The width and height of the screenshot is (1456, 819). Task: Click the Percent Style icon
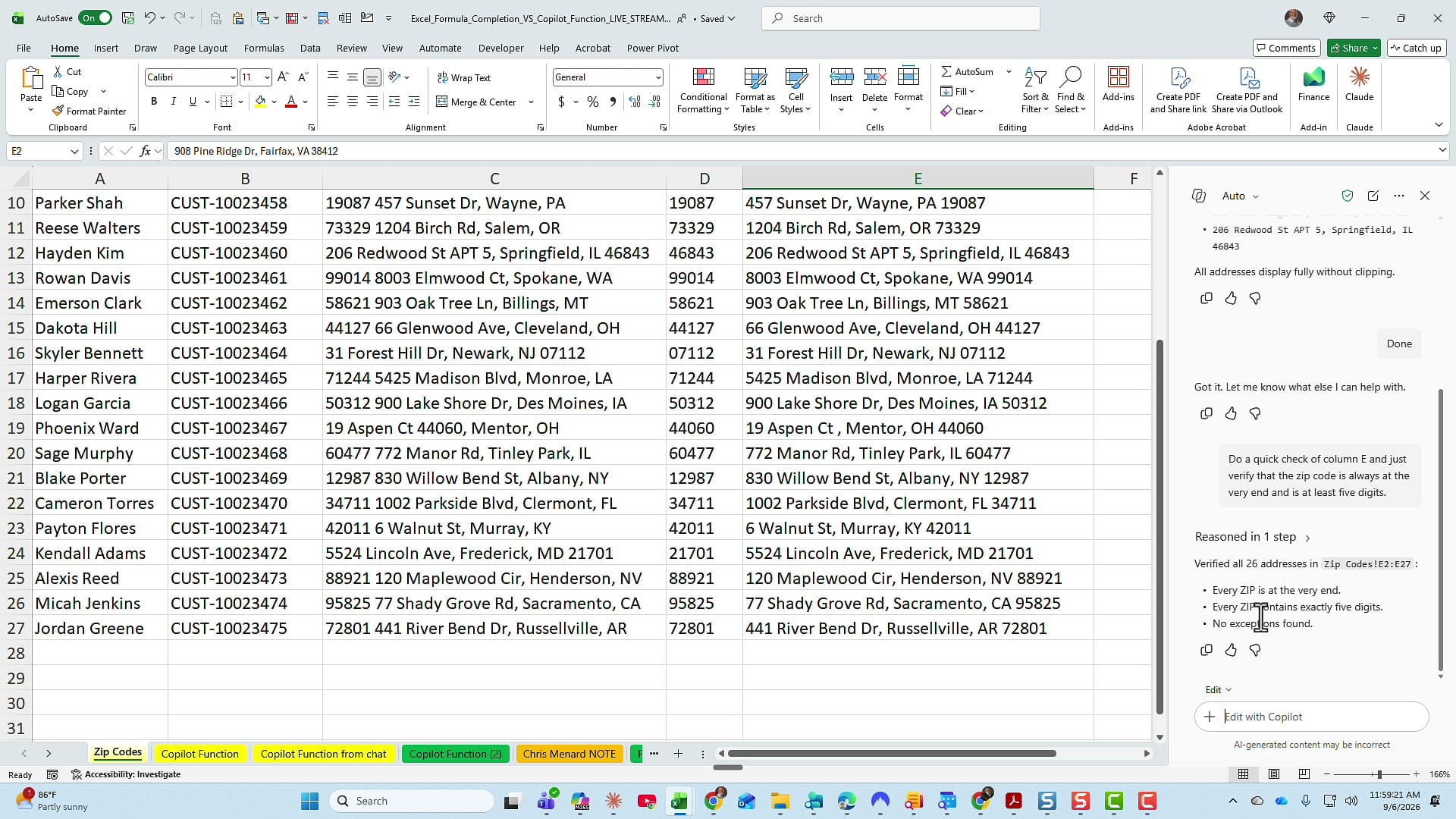(x=593, y=102)
